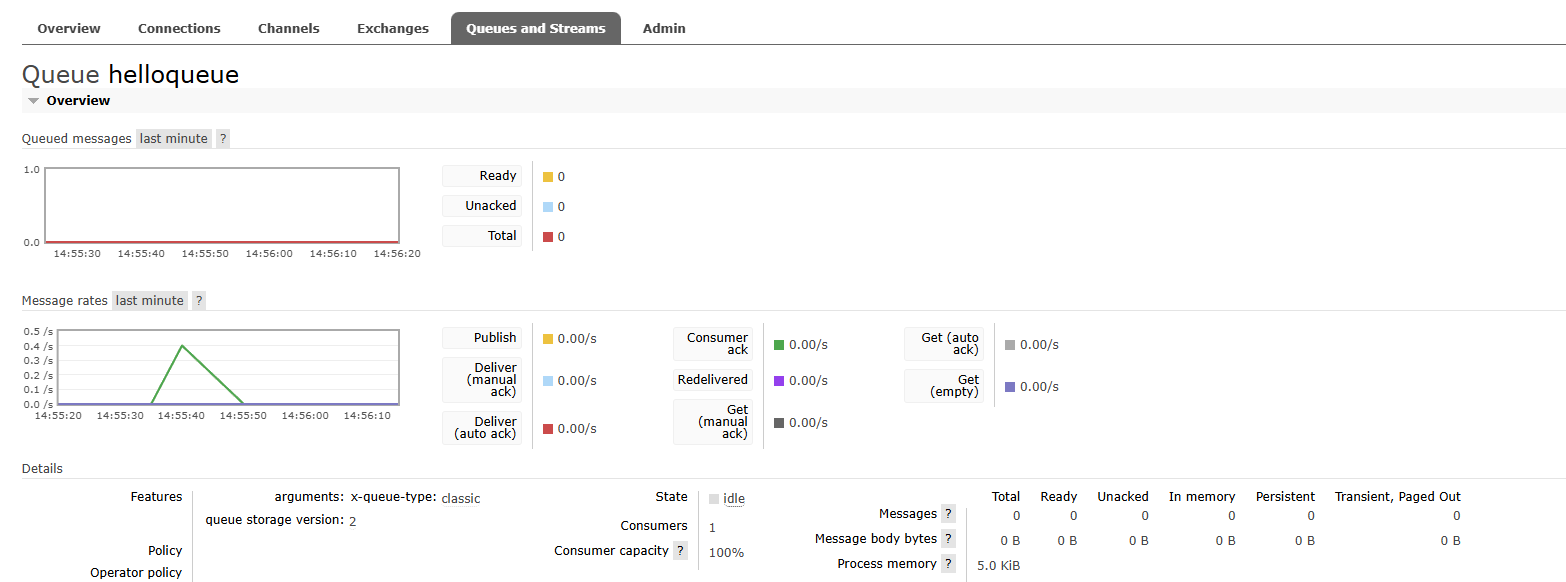Click the Publish legend label

click(x=482, y=338)
